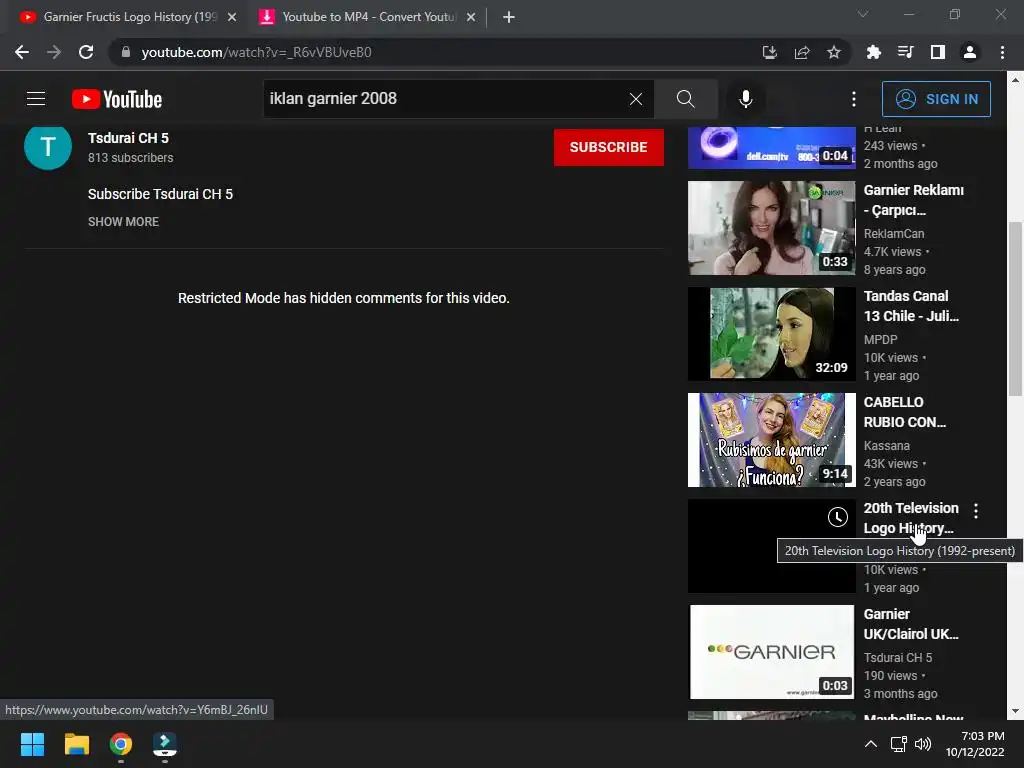This screenshot has height=768, width=1024.
Task: Open the Kassana channel name
Action: [886, 445]
